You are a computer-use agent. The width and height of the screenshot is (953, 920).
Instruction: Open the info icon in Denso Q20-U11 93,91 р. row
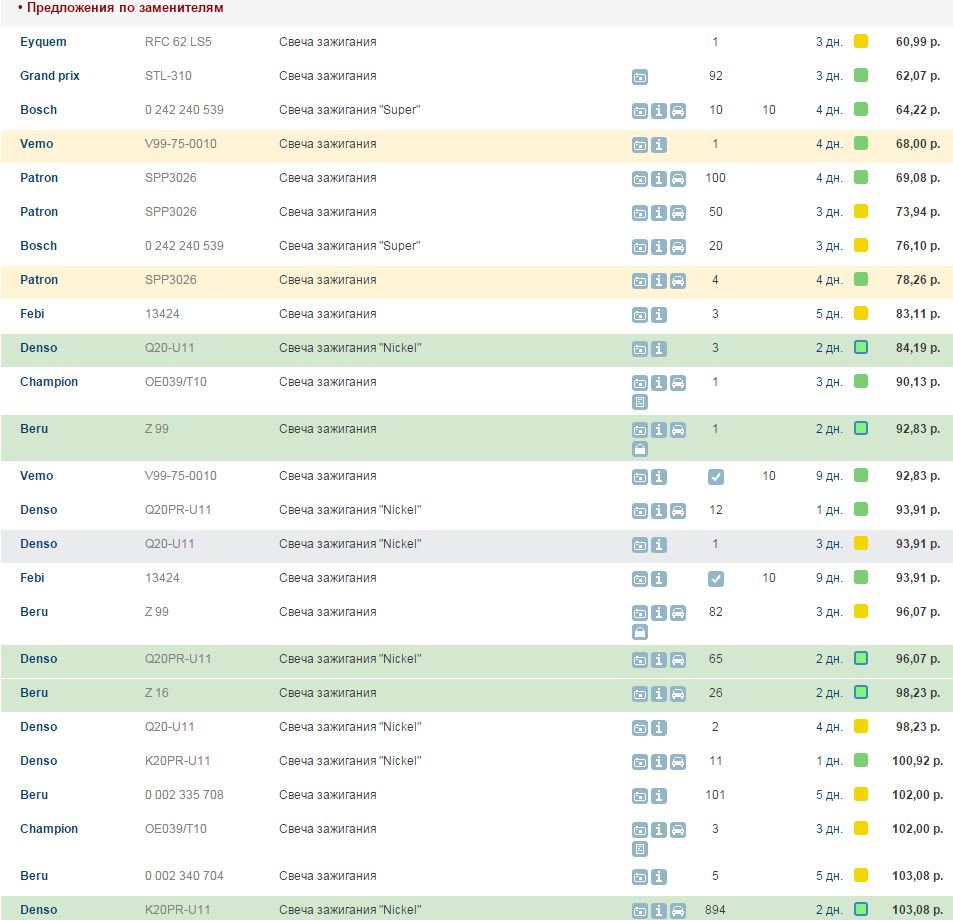point(658,545)
